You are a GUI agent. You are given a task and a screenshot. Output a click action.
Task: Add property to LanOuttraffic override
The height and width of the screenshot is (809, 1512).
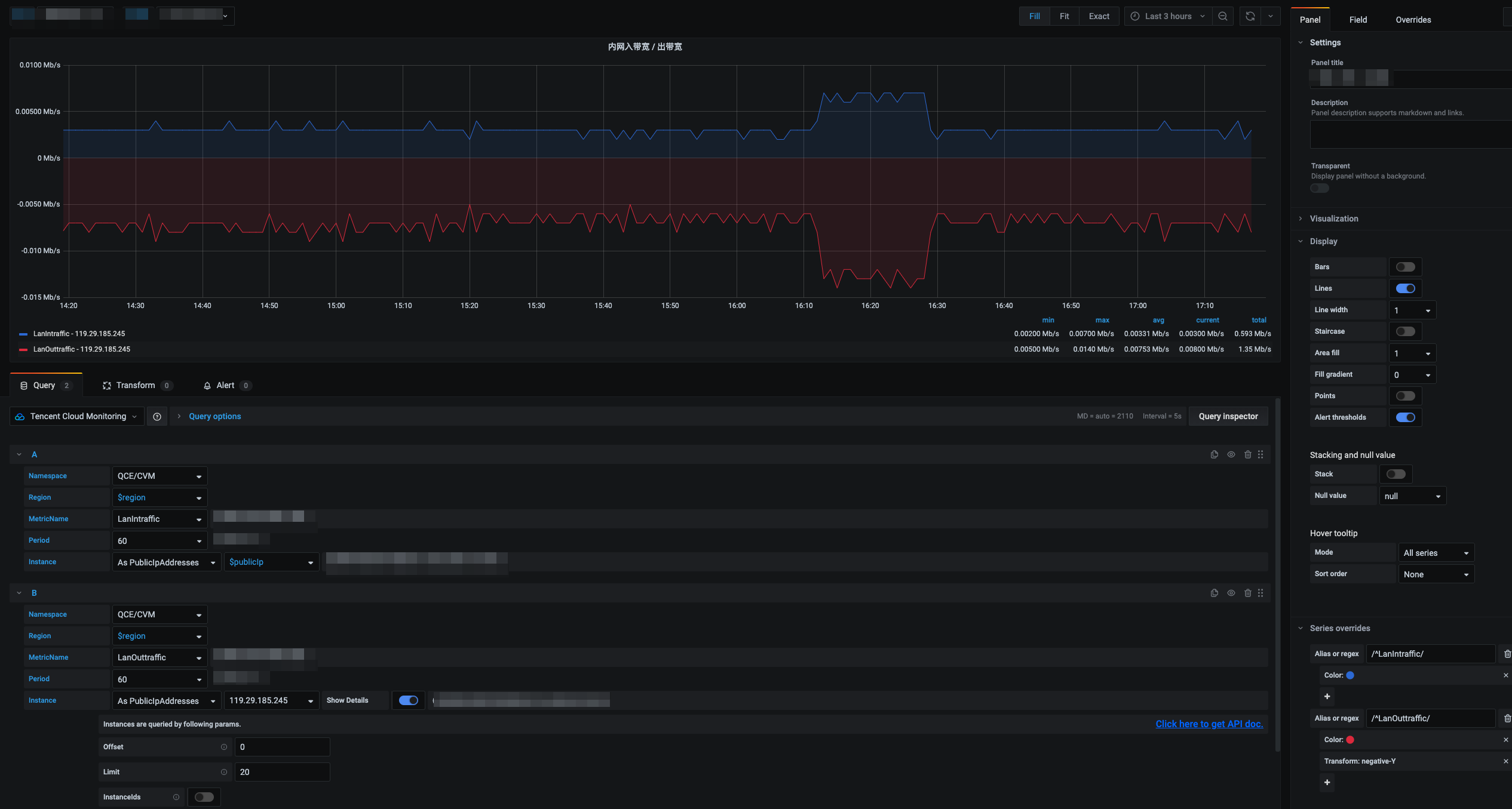click(1327, 782)
